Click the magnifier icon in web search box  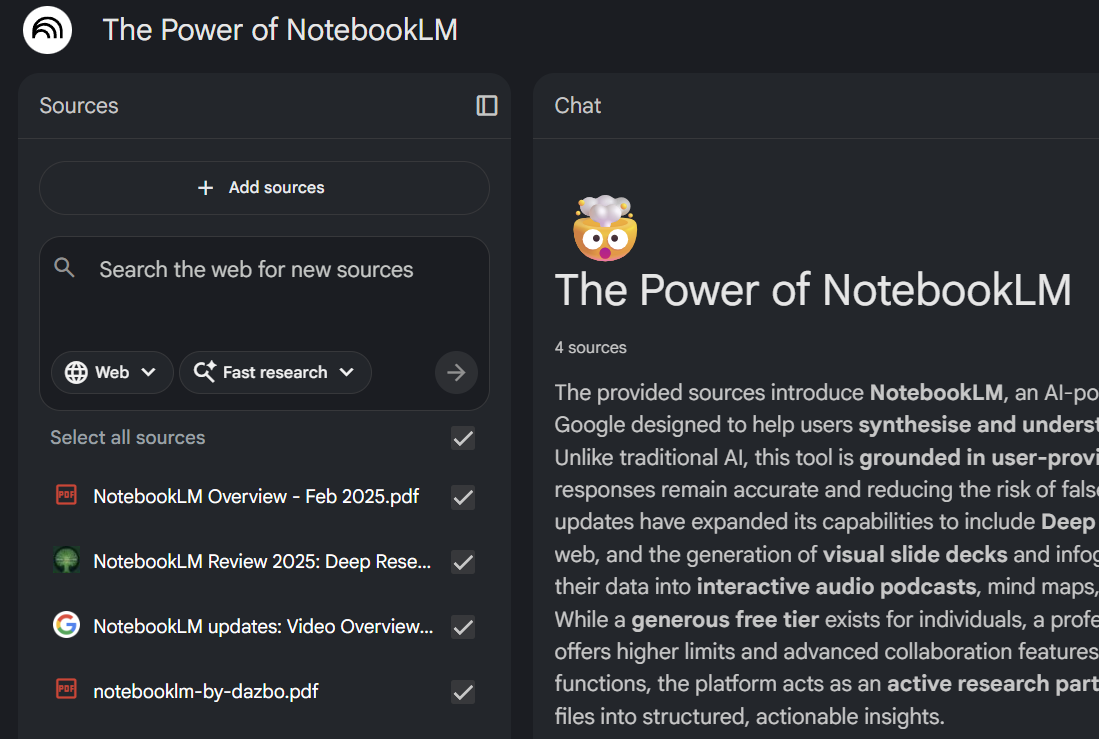[64, 267]
